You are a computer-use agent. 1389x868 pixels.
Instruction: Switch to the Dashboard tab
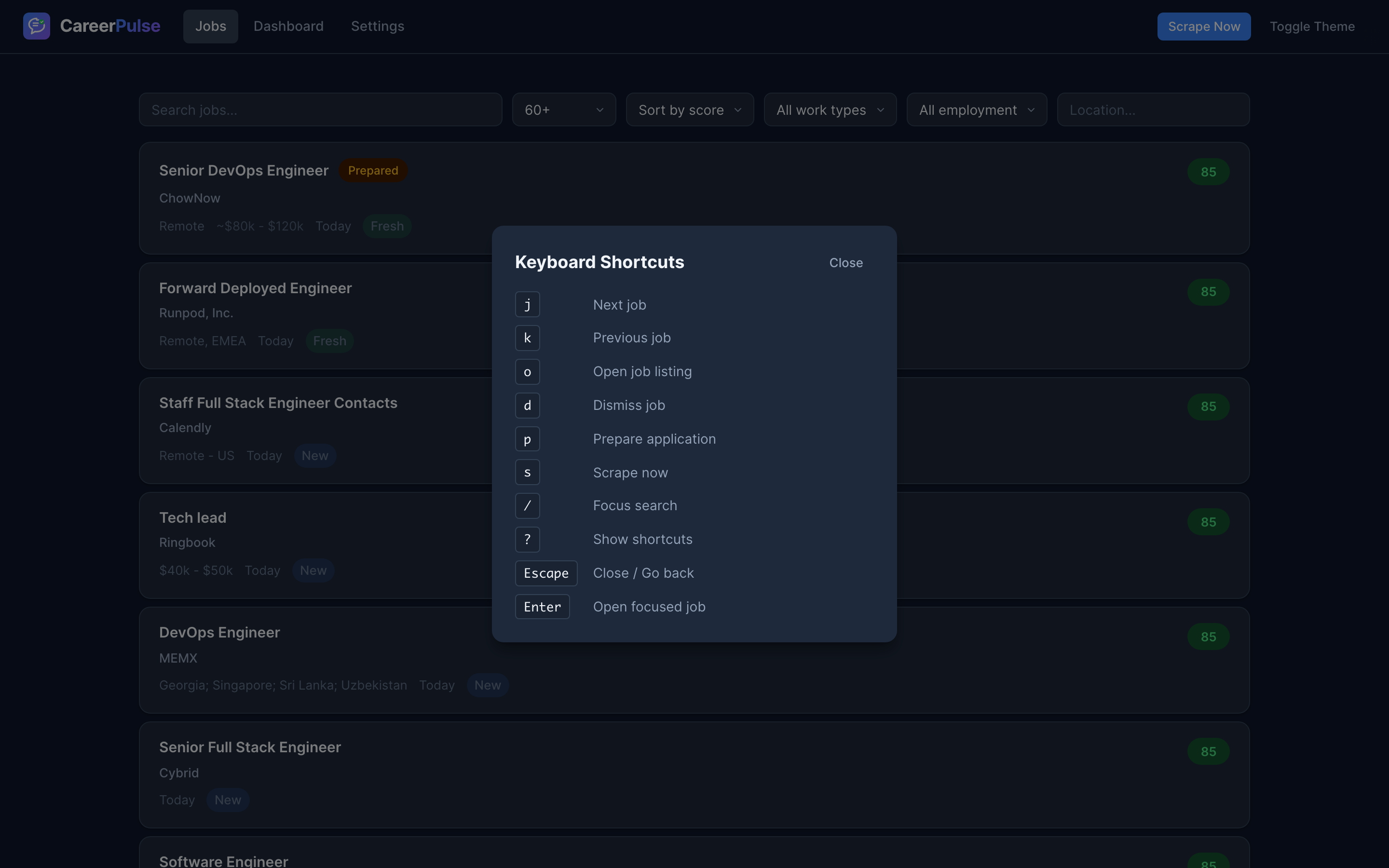tap(289, 26)
